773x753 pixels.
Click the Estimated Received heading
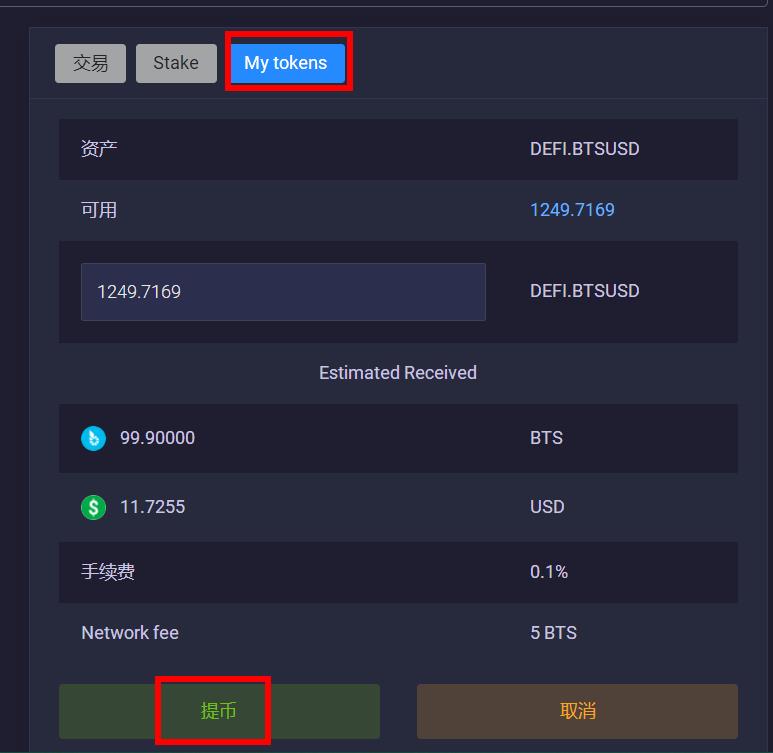point(398,373)
